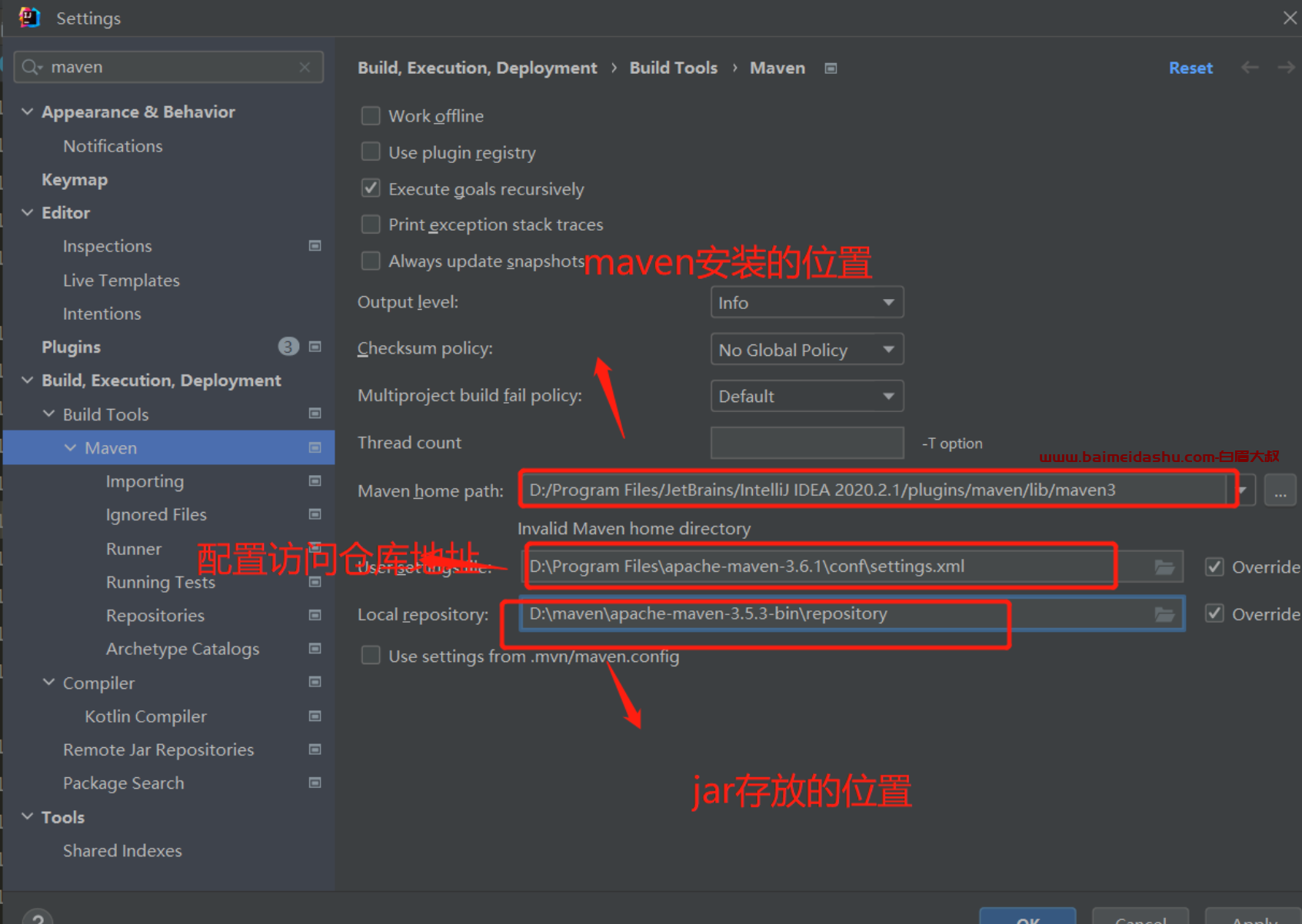Close the Settings dialog
The height and width of the screenshot is (924, 1302).
coord(1290,17)
